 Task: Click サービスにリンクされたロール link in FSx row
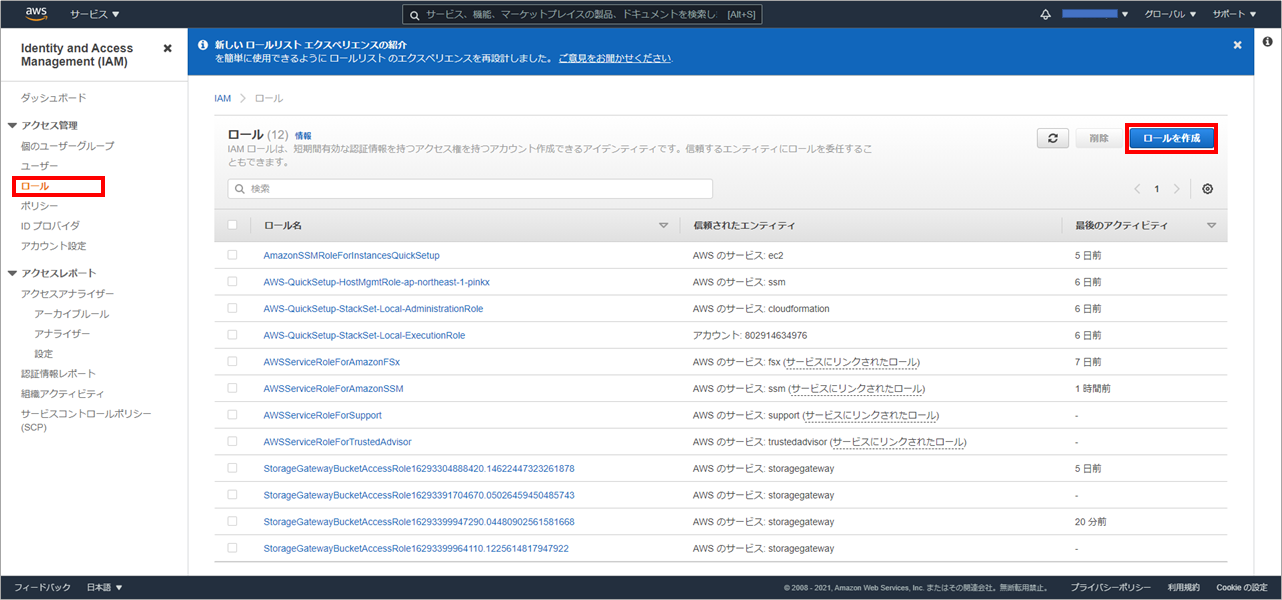click(852, 362)
